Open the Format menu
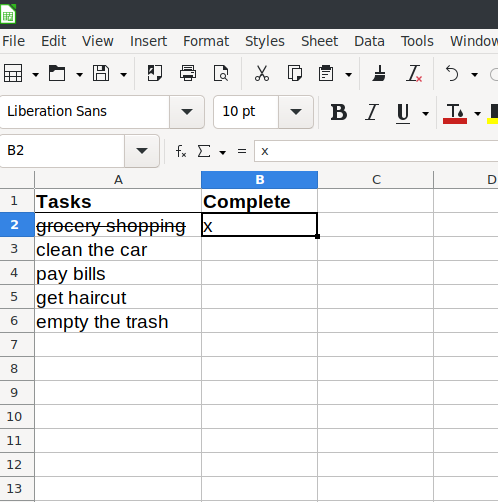This screenshot has width=498, height=502. point(206,41)
